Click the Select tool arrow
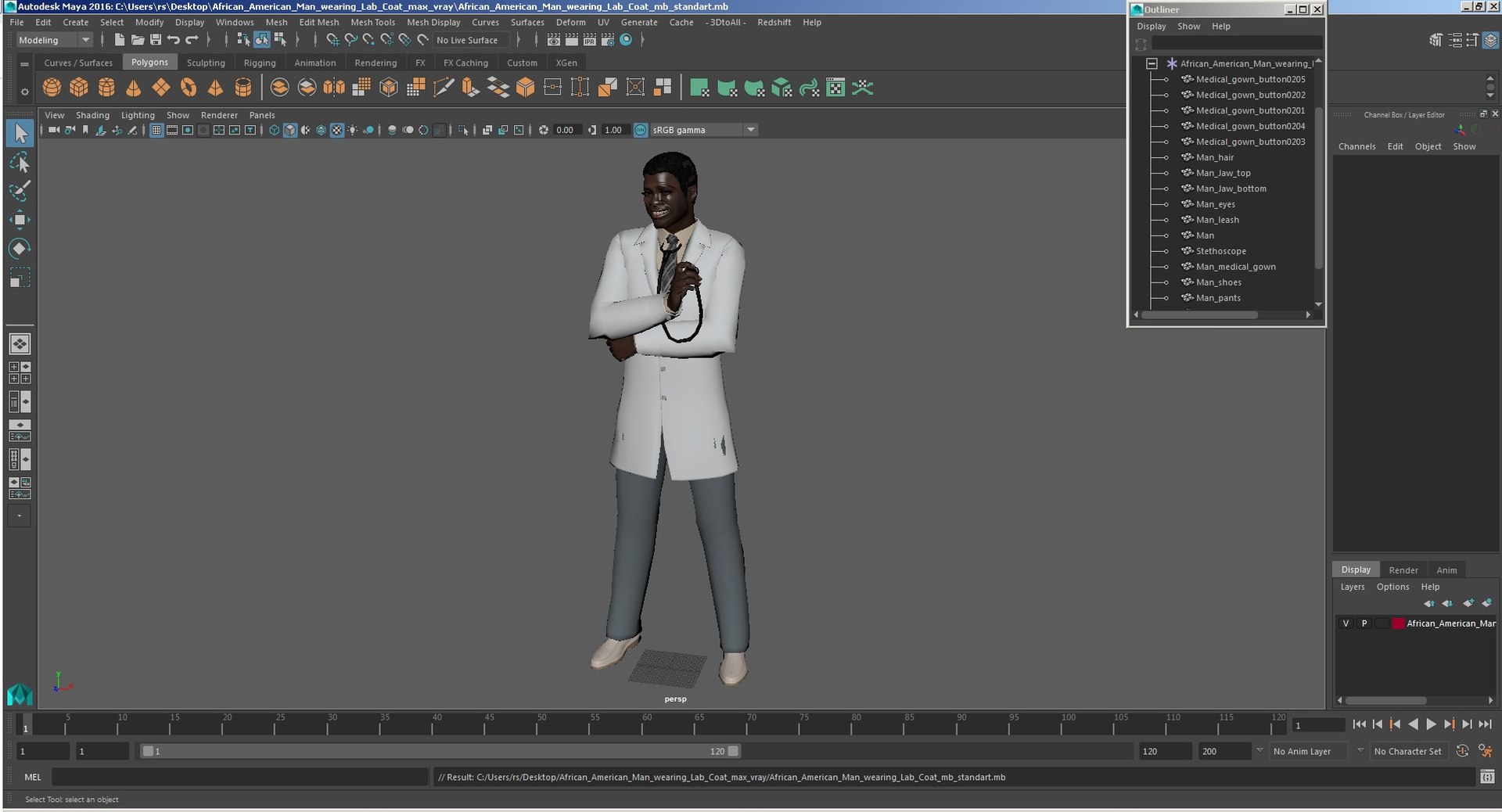The height and width of the screenshot is (812, 1502). pos(20,133)
